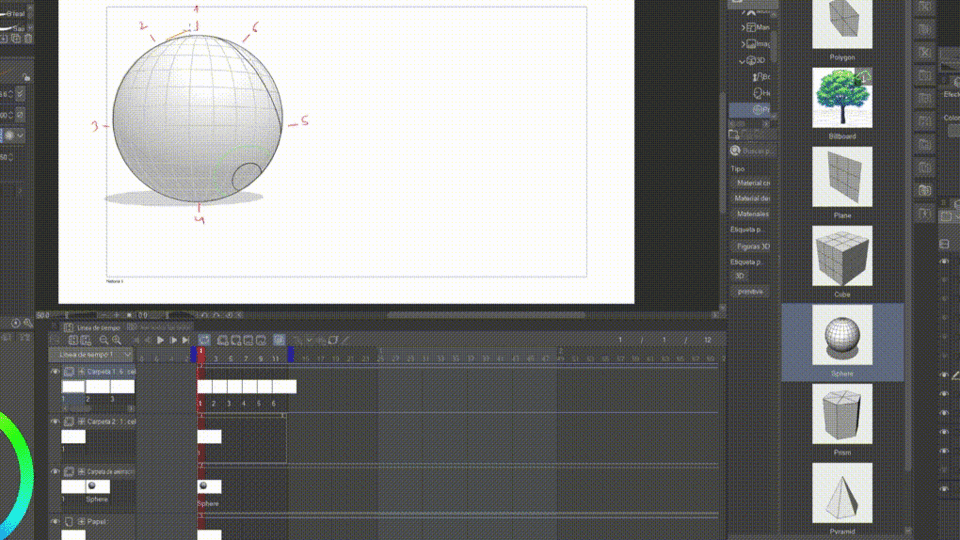Select the Sphere 3D primitive thumbnail

841,336
